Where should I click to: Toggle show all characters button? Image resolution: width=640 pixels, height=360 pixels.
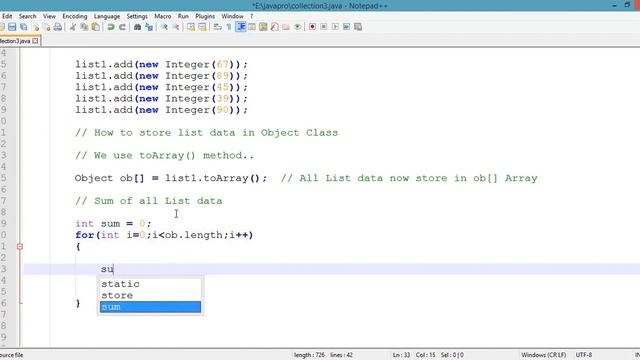coord(229,27)
